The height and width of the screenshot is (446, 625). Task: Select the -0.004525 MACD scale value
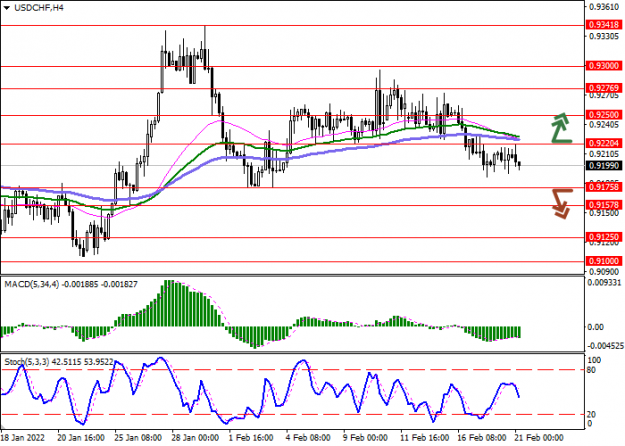click(x=604, y=345)
